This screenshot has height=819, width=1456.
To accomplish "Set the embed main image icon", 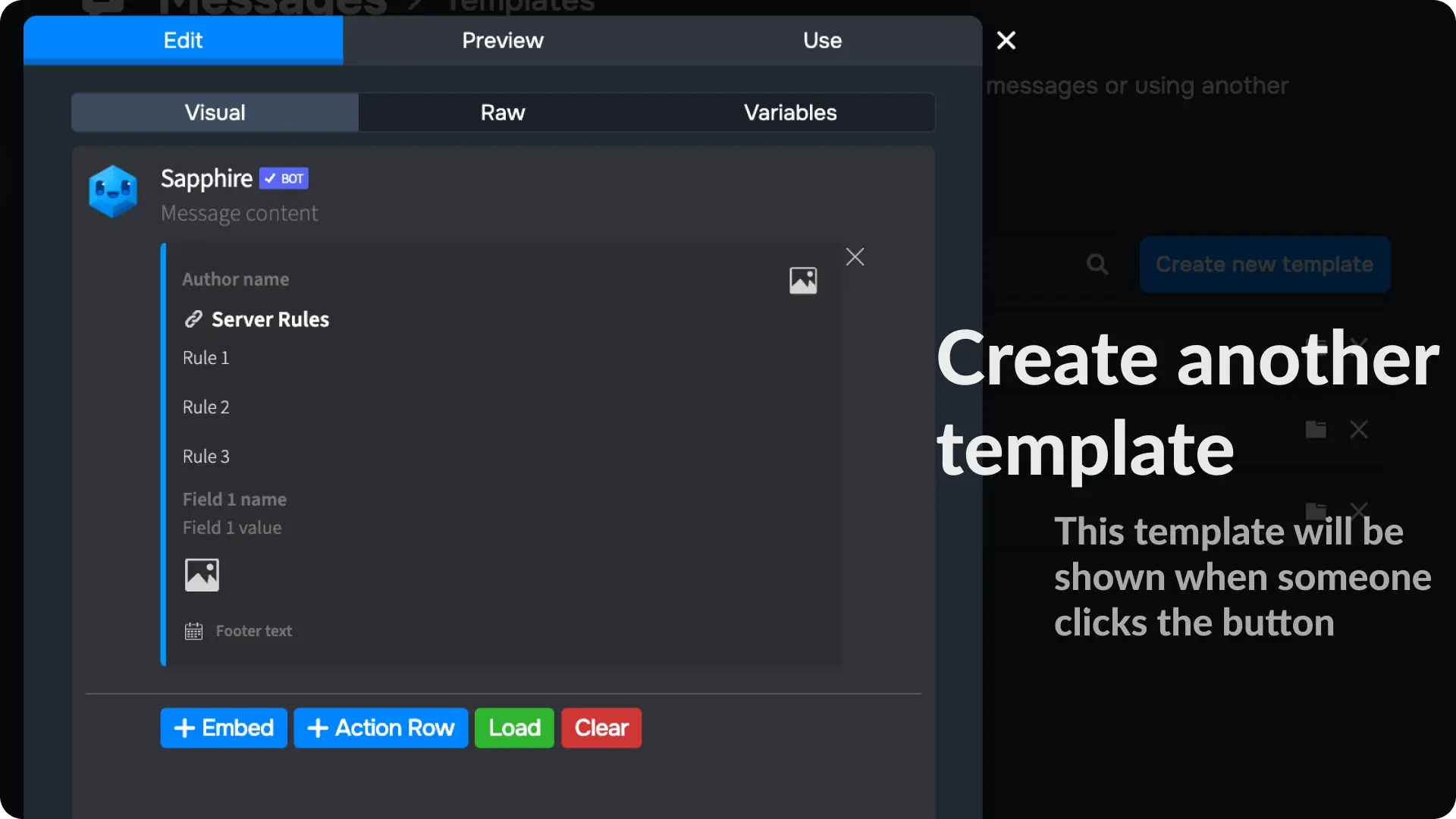I will [202, 575].
